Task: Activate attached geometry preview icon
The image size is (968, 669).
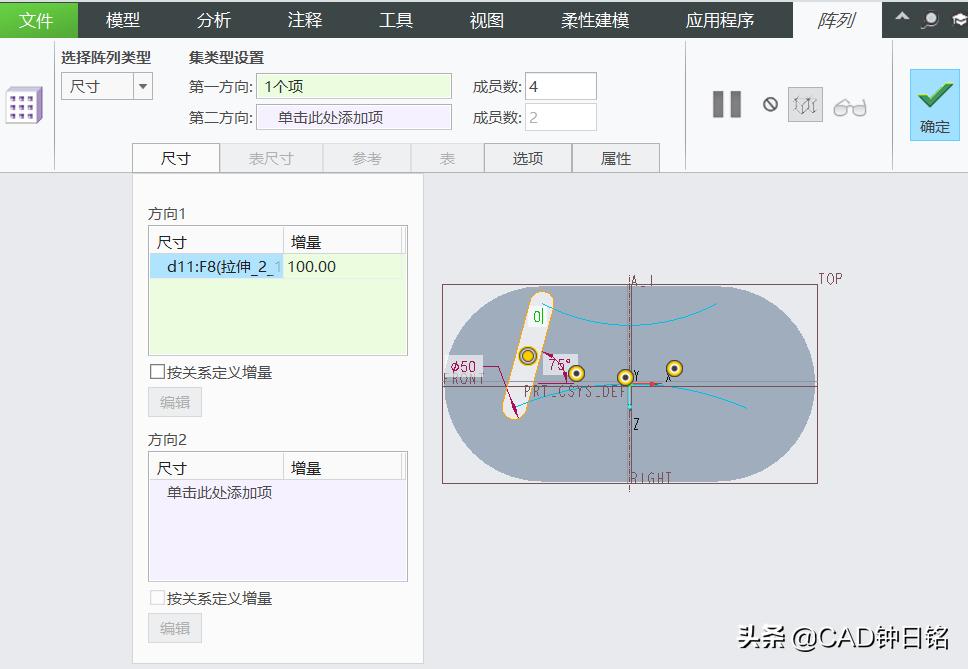Action: click(806, 104)
